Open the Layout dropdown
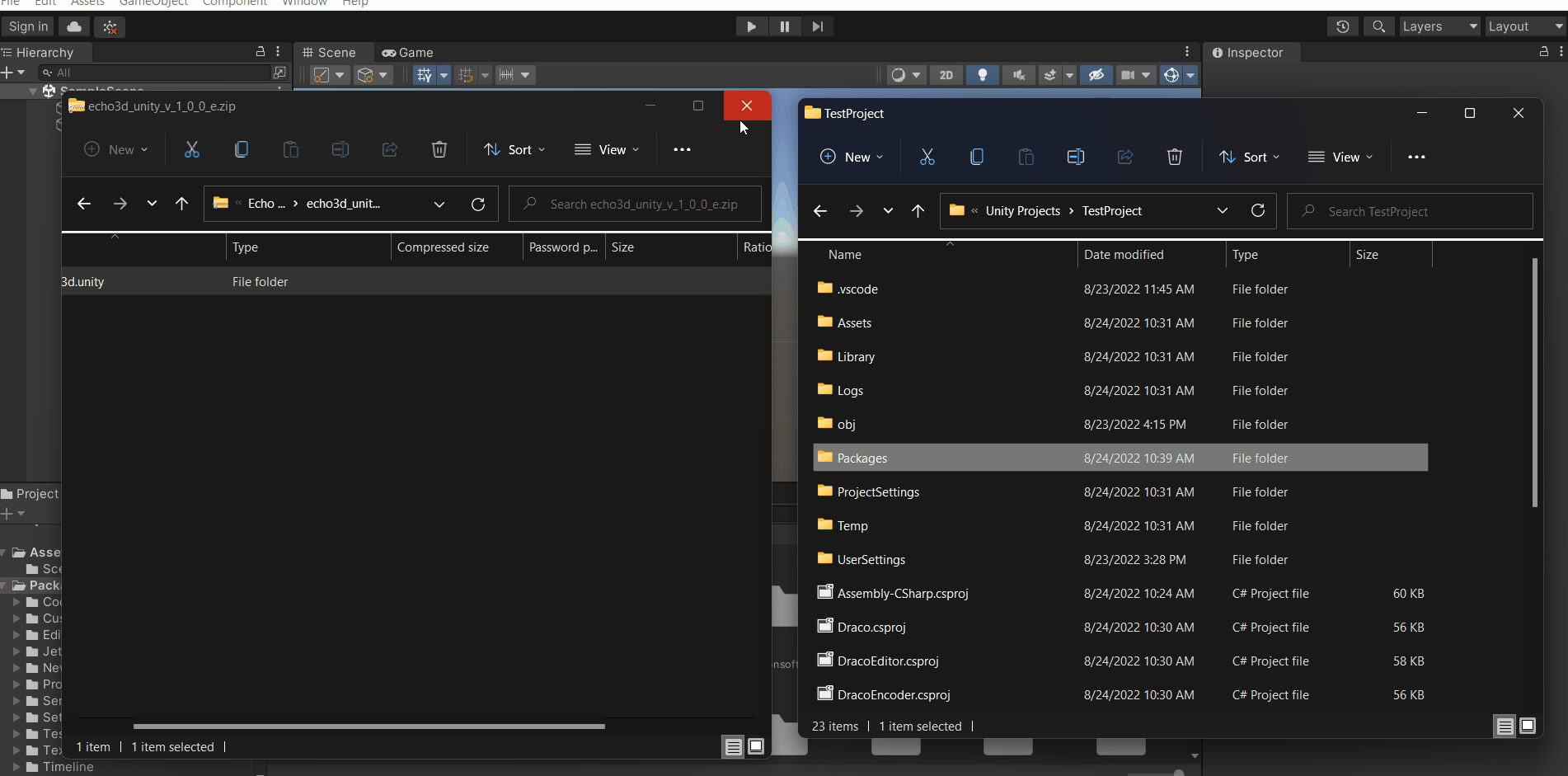Viewport: 1568px width, 776px height. [1522, 26]
